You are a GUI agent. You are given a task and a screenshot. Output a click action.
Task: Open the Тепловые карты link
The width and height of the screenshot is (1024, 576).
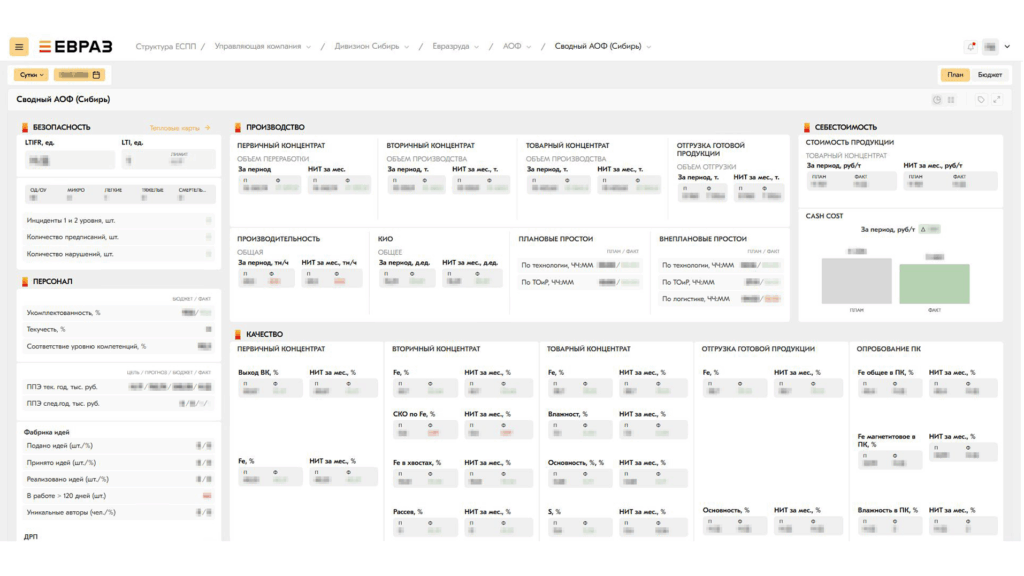coord(180,128)
